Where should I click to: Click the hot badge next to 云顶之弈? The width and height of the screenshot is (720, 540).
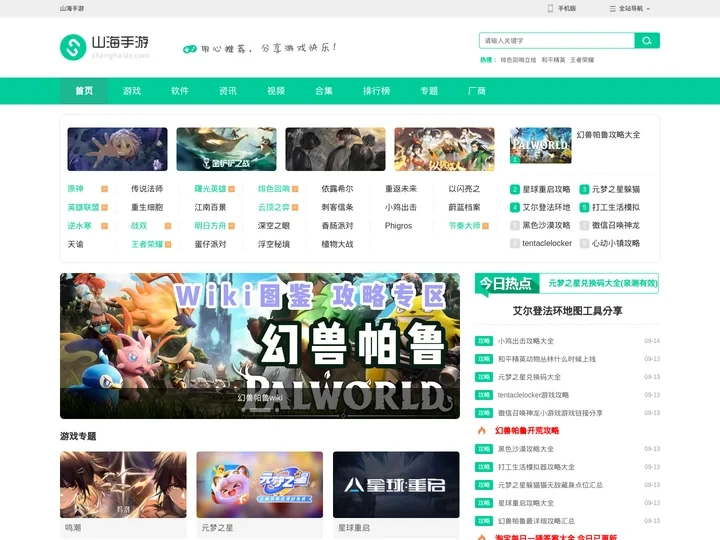click(x=295, y=208)
